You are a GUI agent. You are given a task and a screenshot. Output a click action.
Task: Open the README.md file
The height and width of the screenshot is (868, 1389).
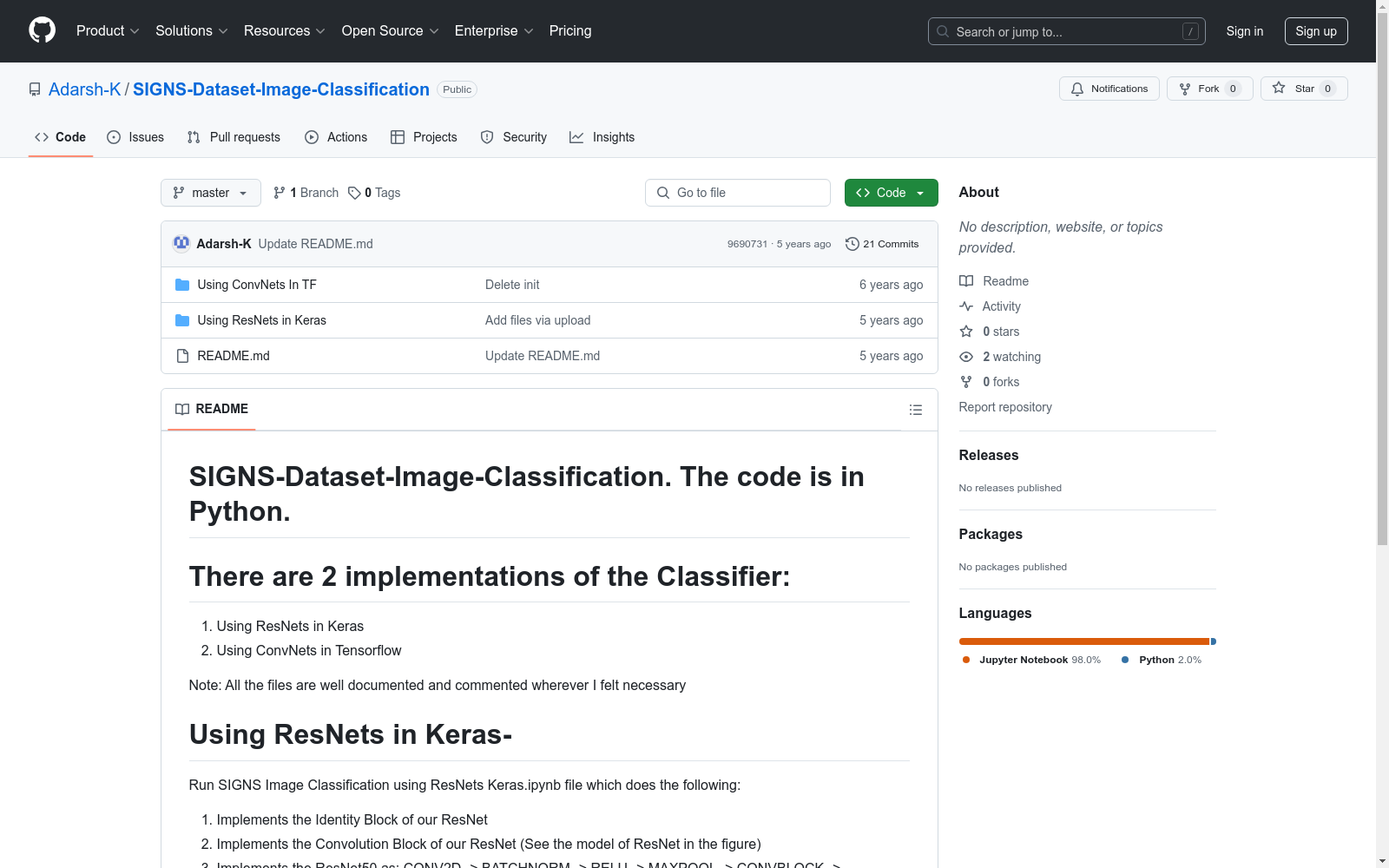pos(234,356)
